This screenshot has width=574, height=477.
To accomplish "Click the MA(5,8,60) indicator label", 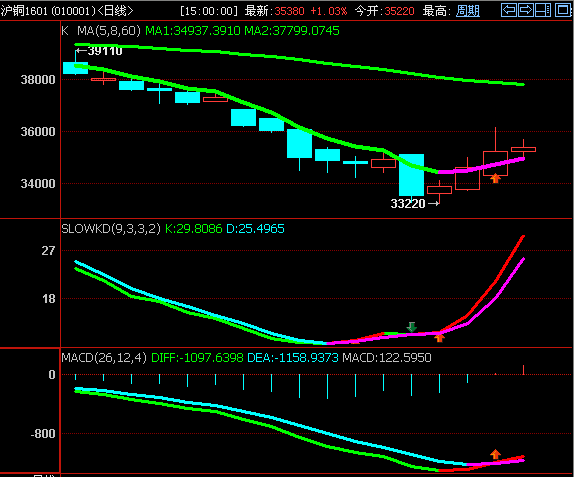I will pyautogui.click(x=109, y=31).
